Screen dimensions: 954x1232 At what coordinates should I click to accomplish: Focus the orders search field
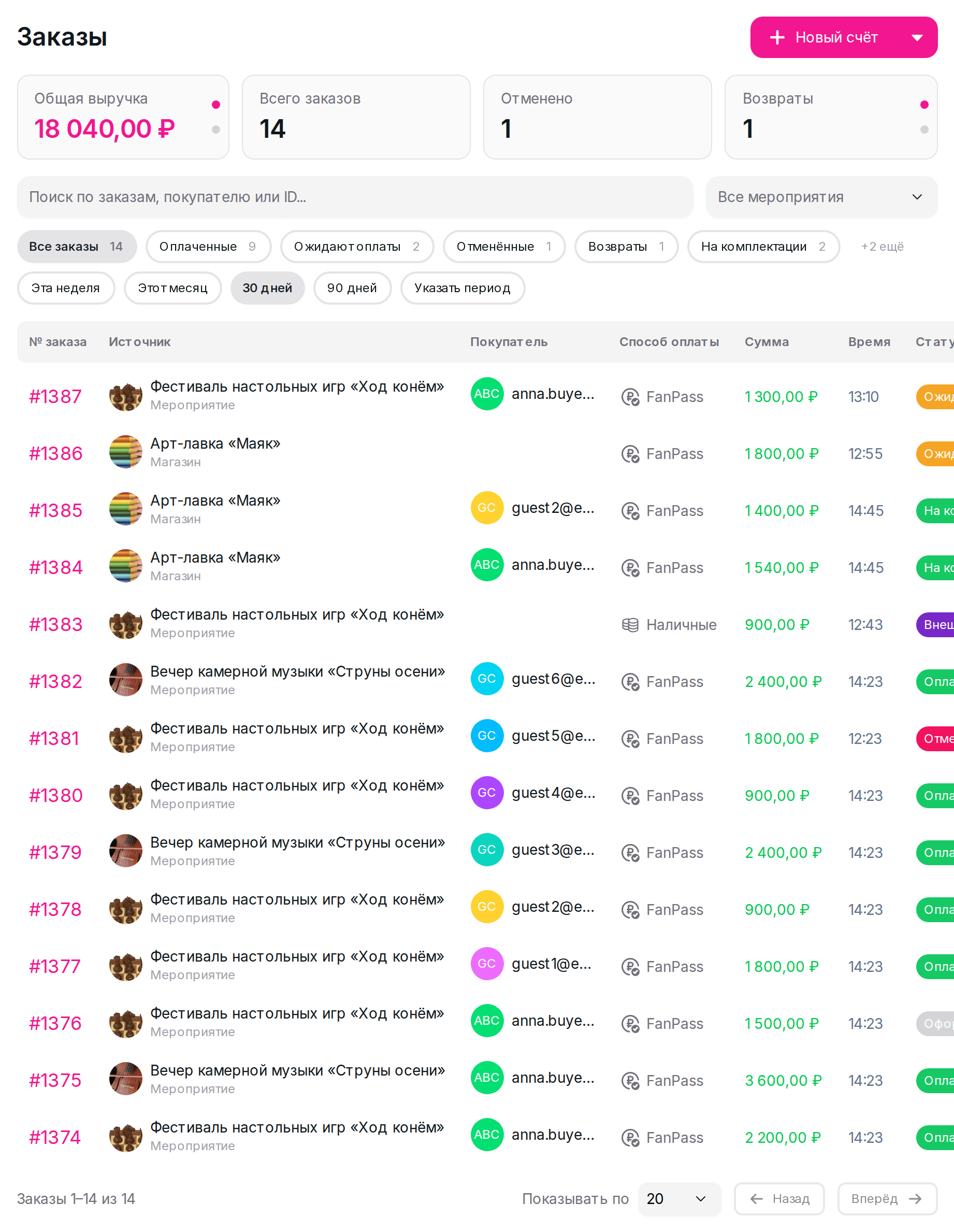[355, 197]
